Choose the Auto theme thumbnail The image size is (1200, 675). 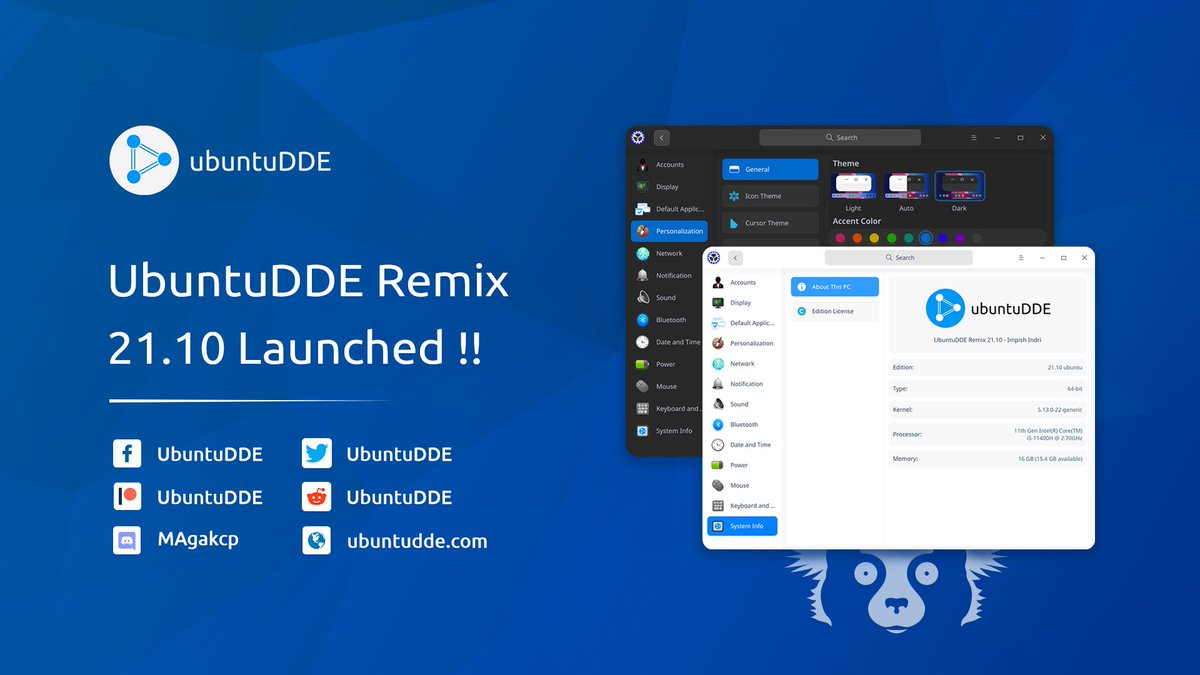tap(906, 186)
